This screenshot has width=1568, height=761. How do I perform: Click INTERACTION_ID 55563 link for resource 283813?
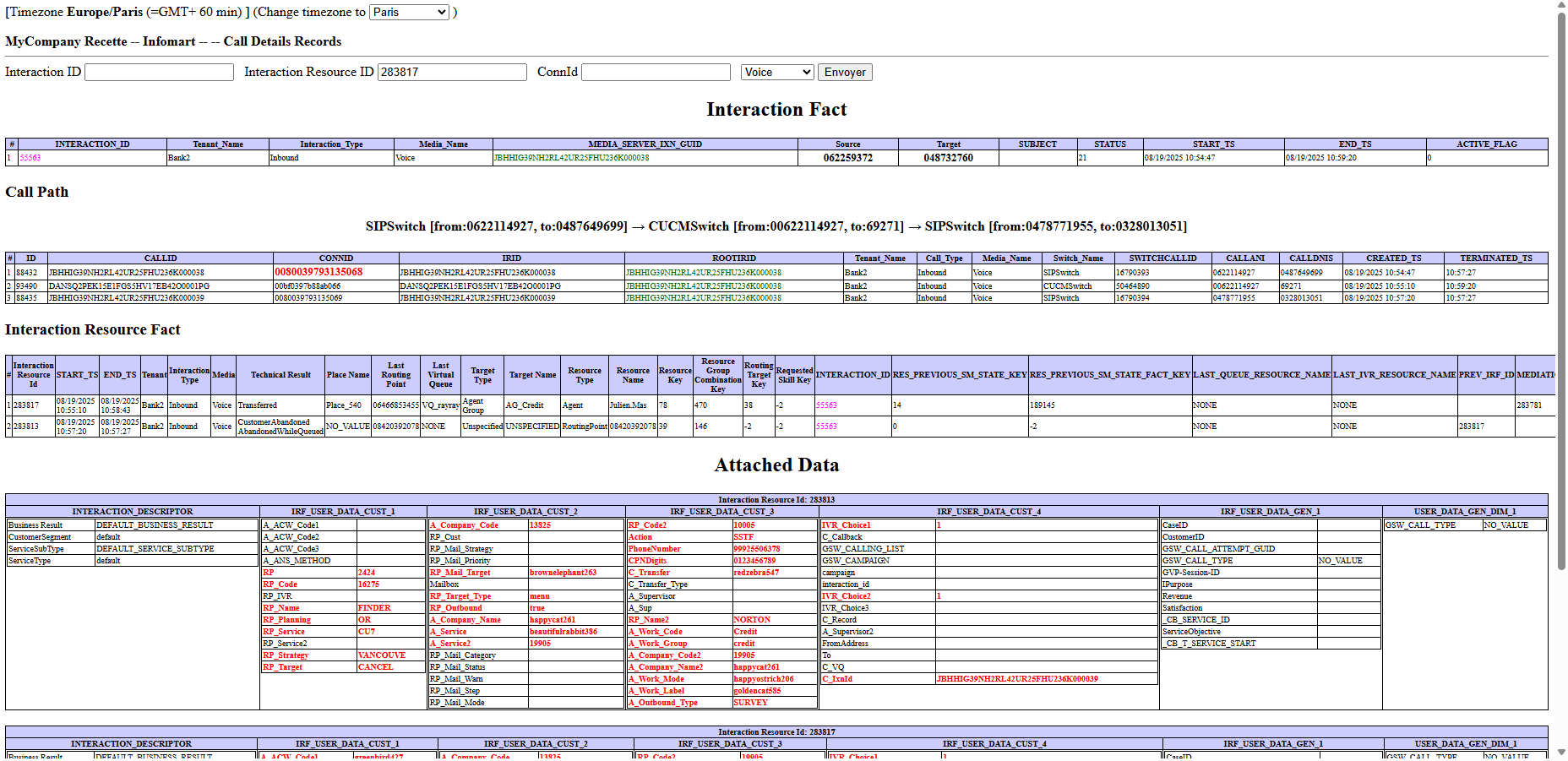coord(826,427)
